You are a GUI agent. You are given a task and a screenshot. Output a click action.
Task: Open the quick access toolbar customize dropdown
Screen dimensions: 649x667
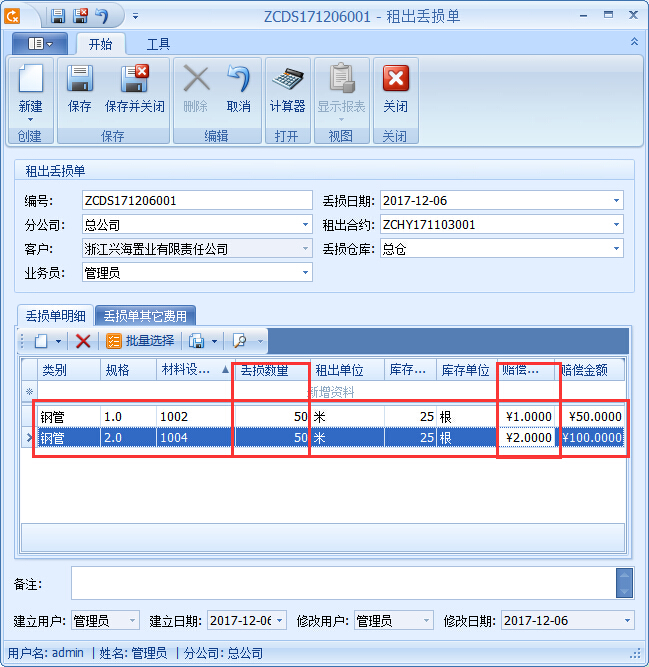pos(135,16)
